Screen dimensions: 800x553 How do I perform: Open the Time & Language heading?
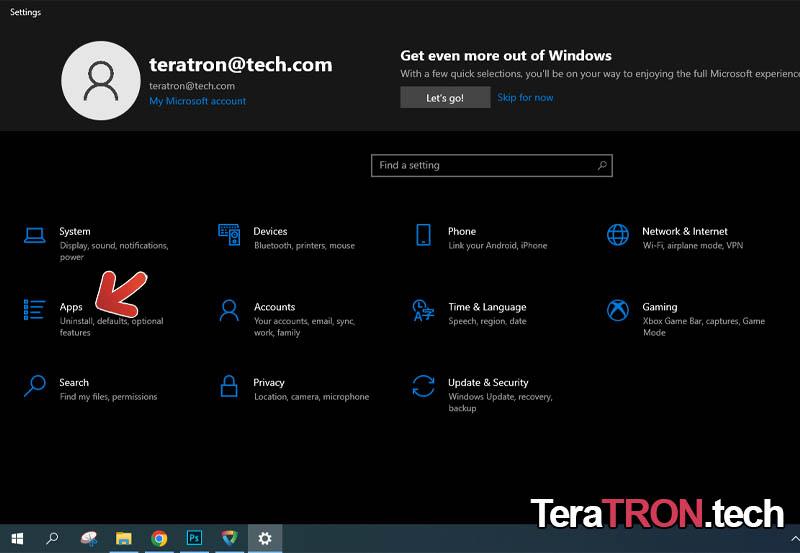[487, 307]
